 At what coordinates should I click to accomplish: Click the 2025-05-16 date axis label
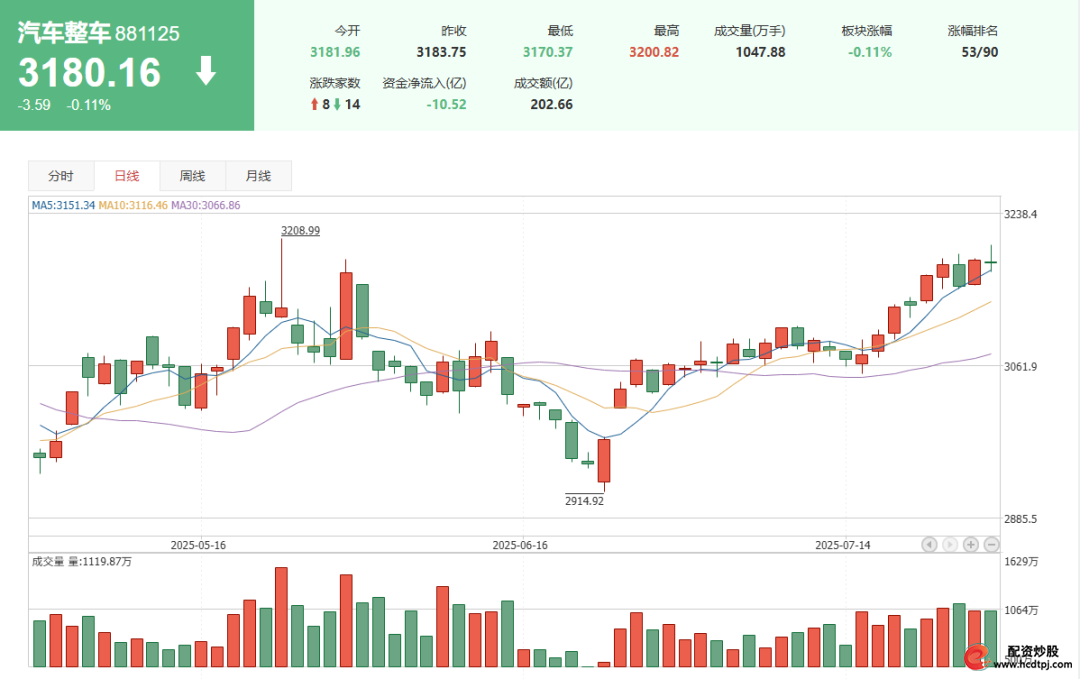tap(198, 545)
